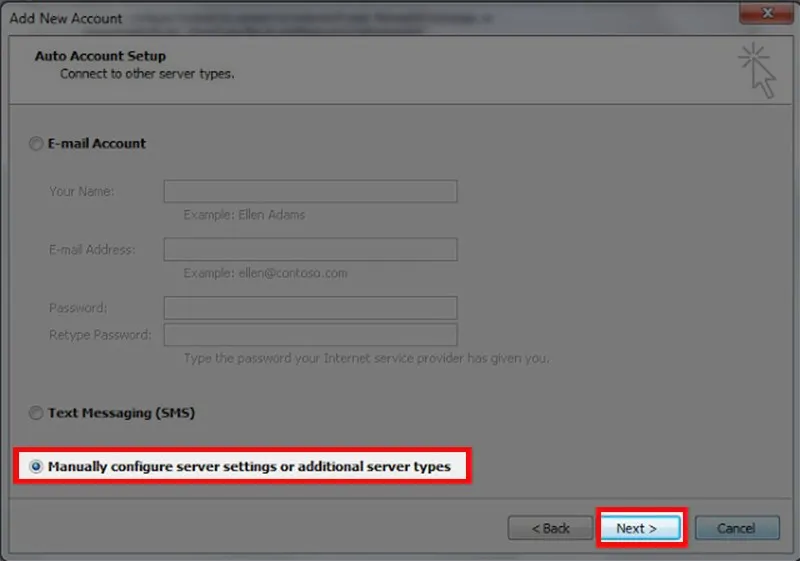Click the Add New Account title bar

pos(300,16)
